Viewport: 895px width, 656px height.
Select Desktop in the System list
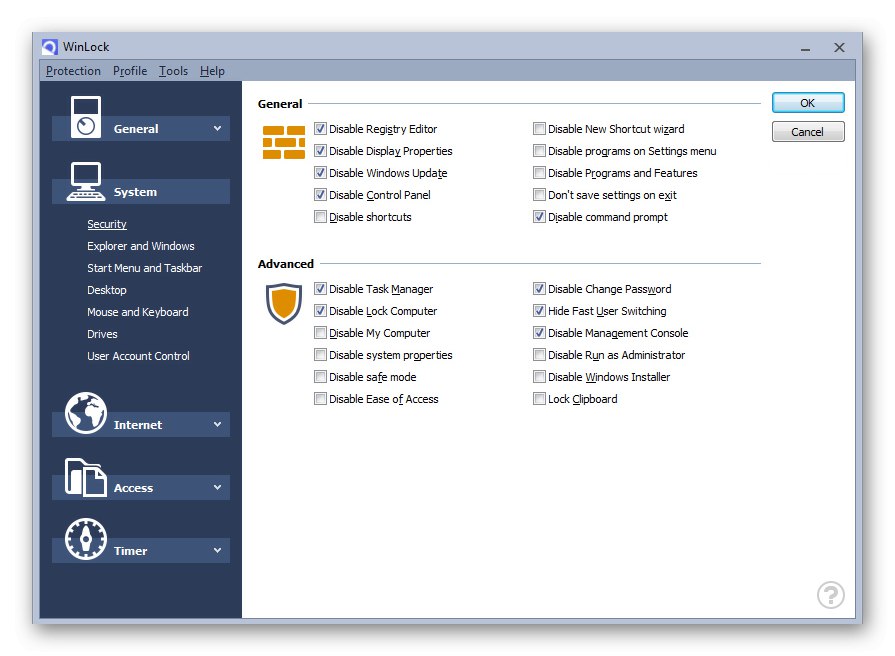coord(107,290)
